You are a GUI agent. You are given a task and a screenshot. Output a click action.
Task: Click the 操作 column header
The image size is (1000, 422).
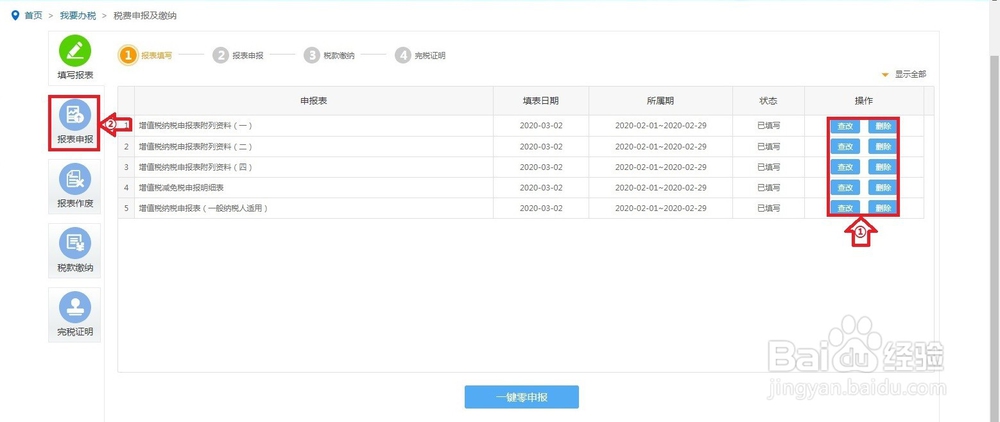coord(864,101)
